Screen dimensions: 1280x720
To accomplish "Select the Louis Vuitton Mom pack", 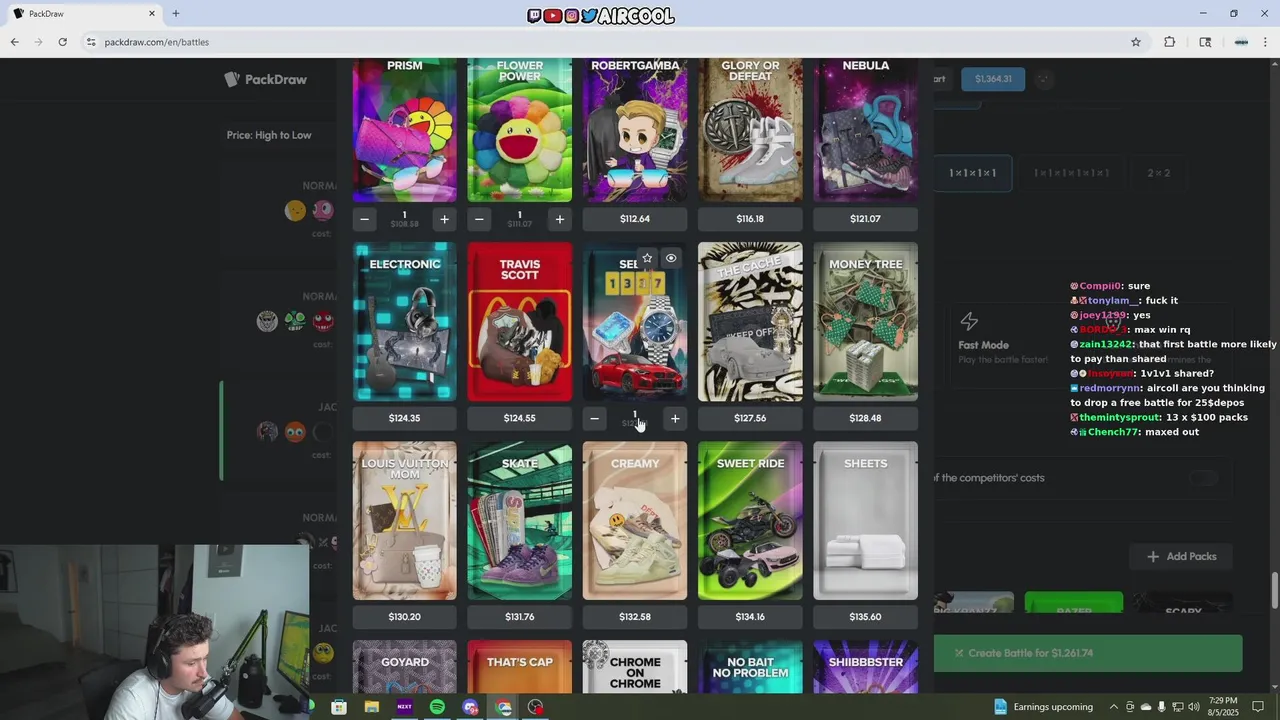I will (404, 521).
